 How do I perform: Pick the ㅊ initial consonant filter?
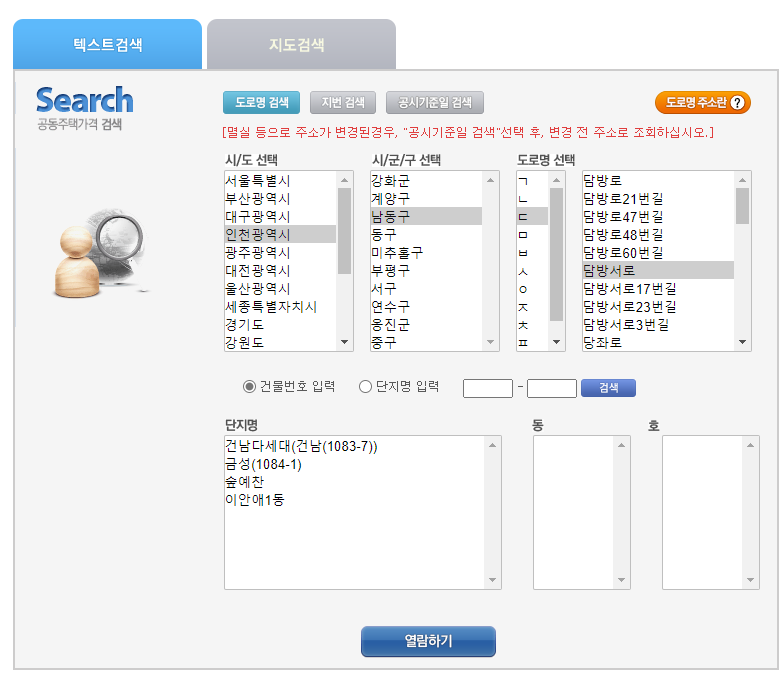tap(533, 324)
